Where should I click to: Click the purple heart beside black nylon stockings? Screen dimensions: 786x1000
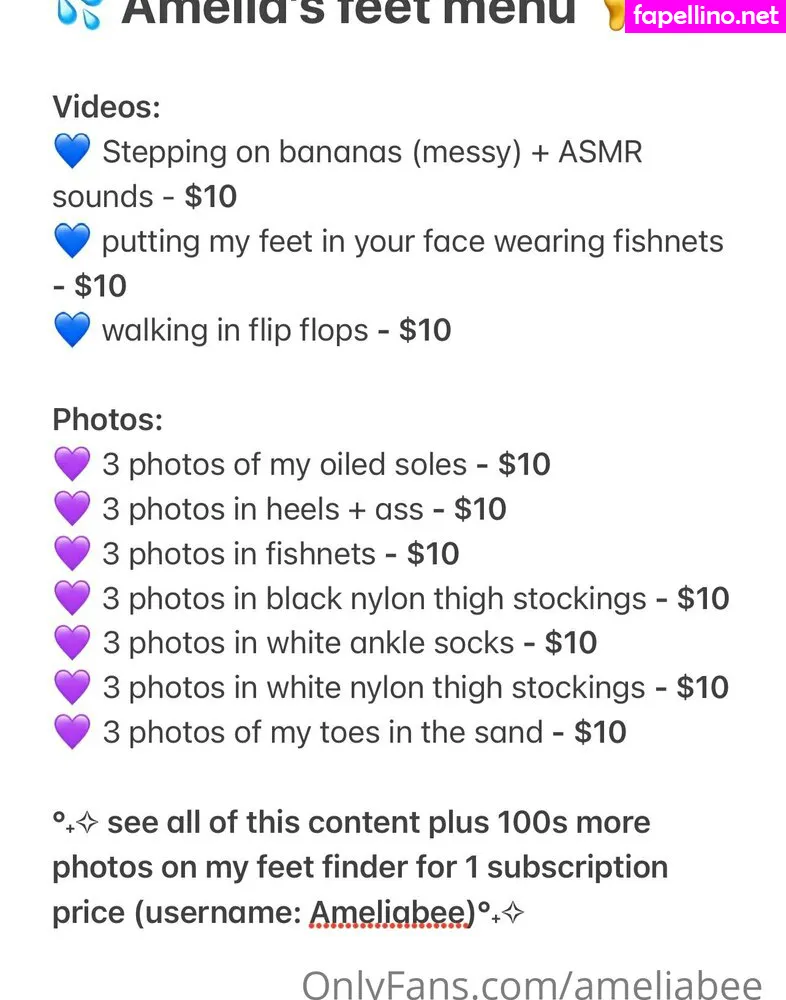(71, 599)
